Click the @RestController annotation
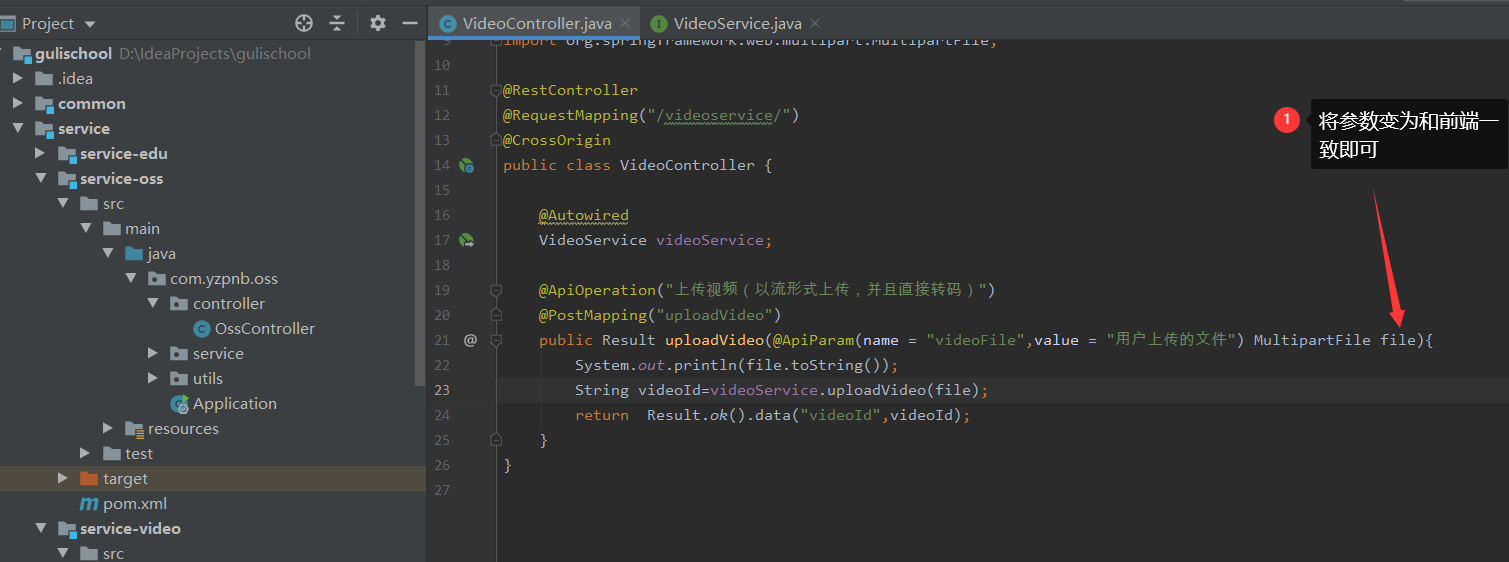1509x562 pixels. tap(570, 90)
